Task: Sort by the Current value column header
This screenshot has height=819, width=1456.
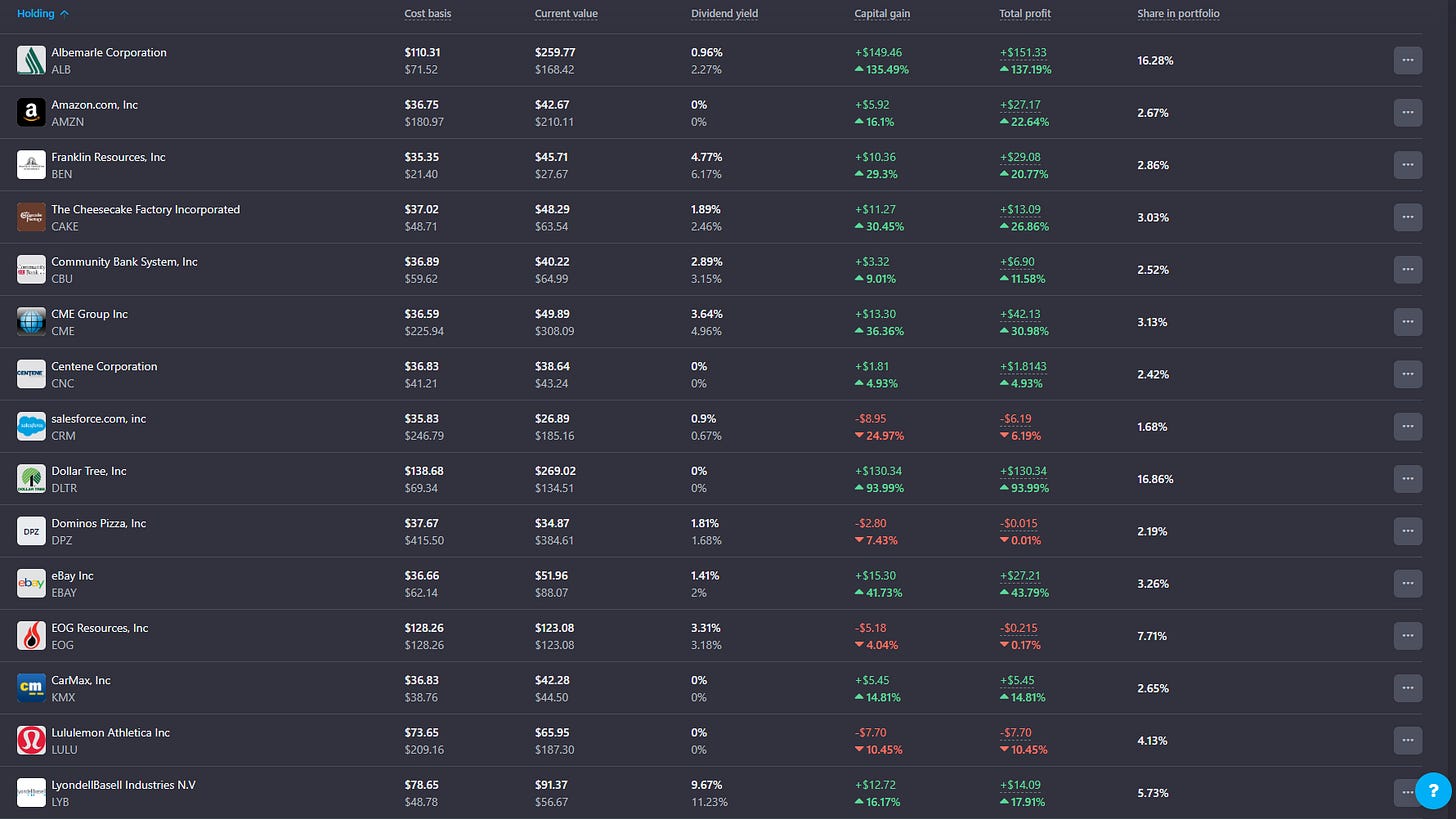Action: 567,14
